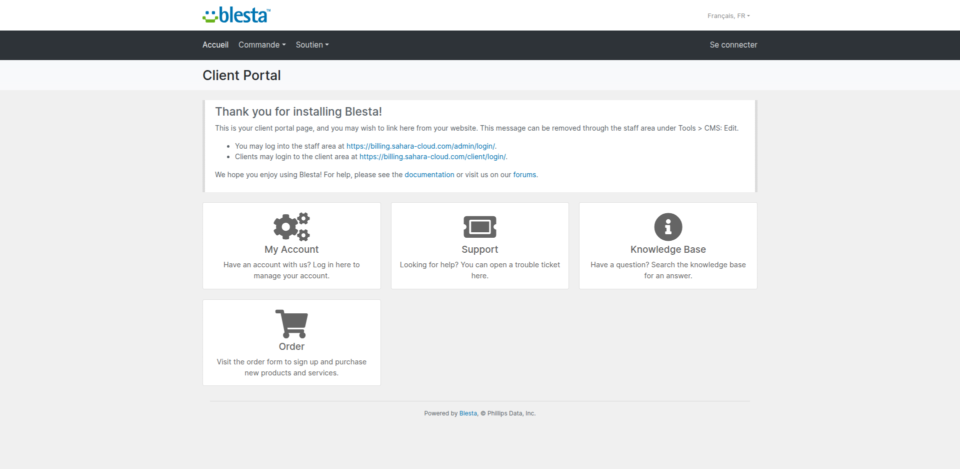Click the Order shopping cart icon
The width and height of the screenshot is (960, 469).
coord(291,324)
